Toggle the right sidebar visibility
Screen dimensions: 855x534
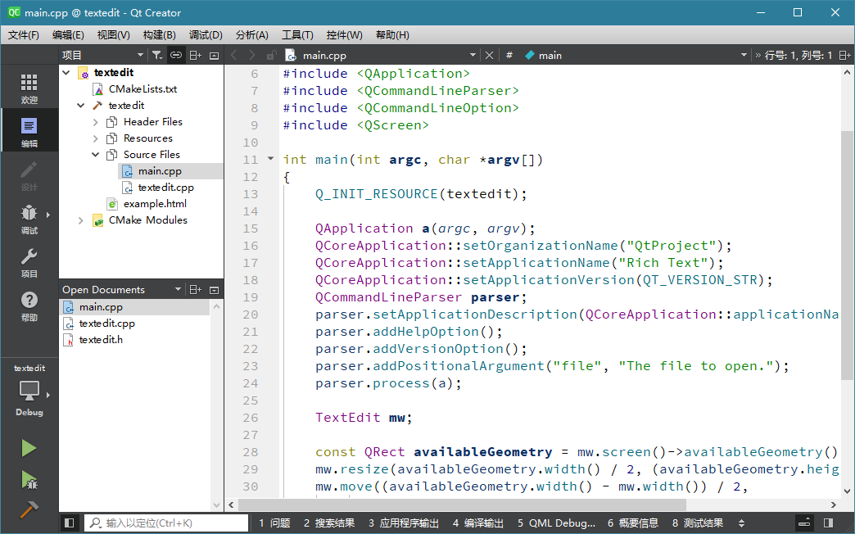pos(828,523)
